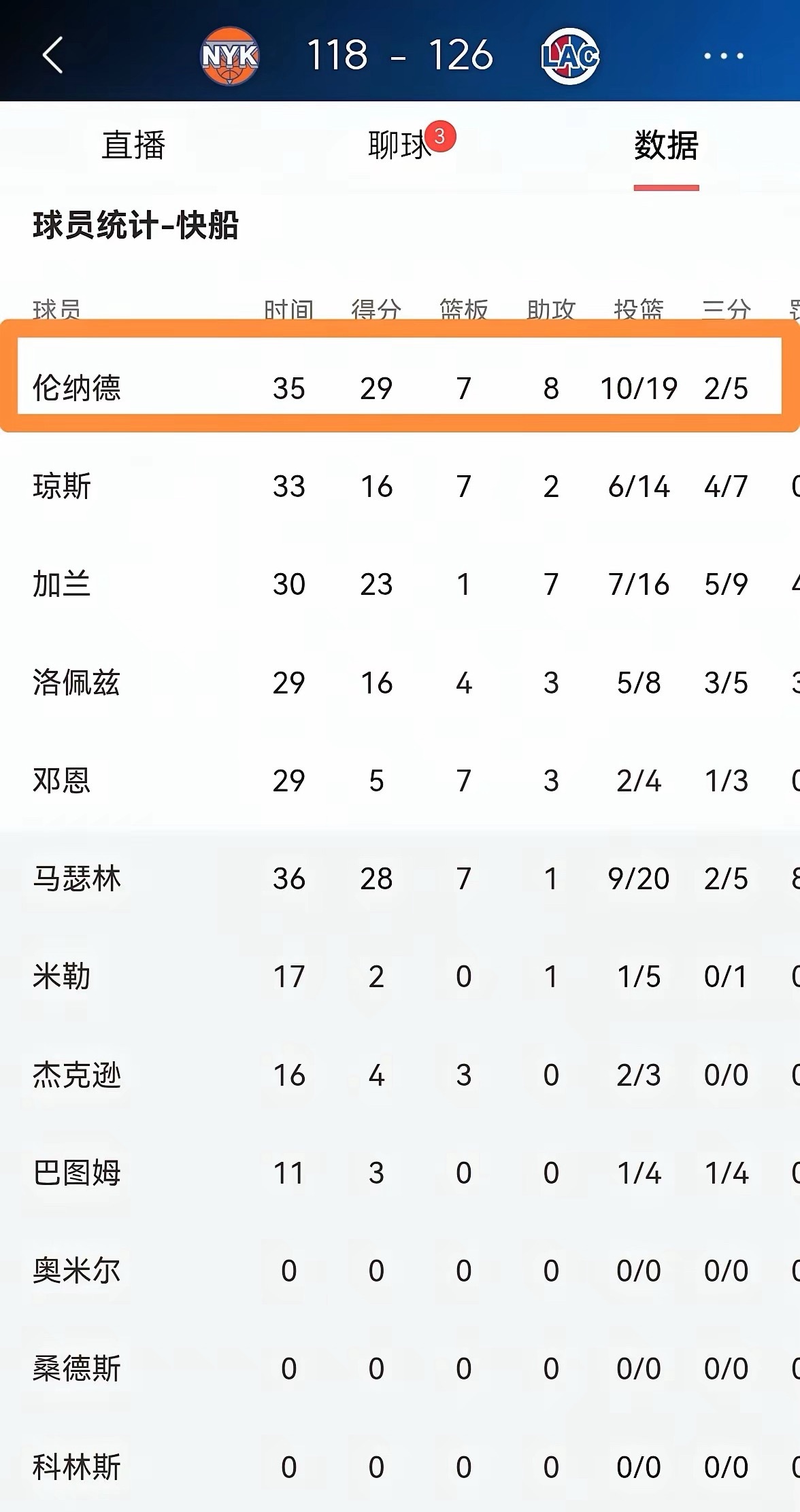Tap the score 118 - 126 in header
Viewport: 800px width, 1512px height.
[400, 56]
